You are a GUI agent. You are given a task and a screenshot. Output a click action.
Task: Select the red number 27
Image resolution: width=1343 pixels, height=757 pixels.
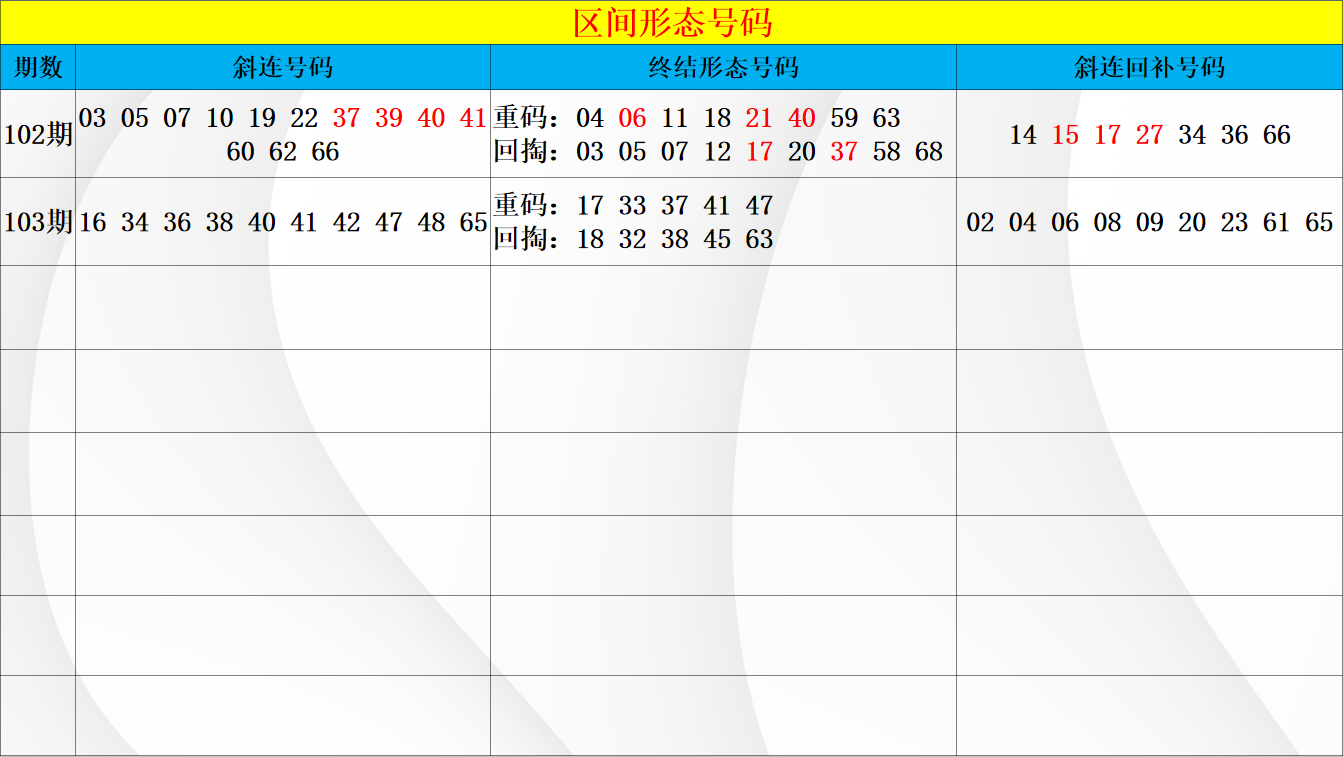(x=1150, y=135)
